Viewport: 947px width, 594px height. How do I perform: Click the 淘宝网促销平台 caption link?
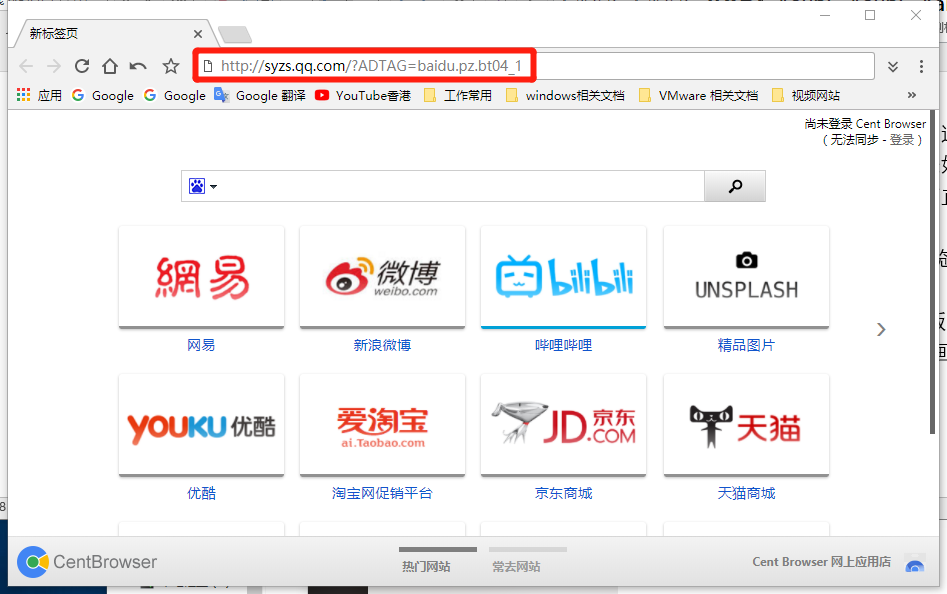click(x=382, y=493)
